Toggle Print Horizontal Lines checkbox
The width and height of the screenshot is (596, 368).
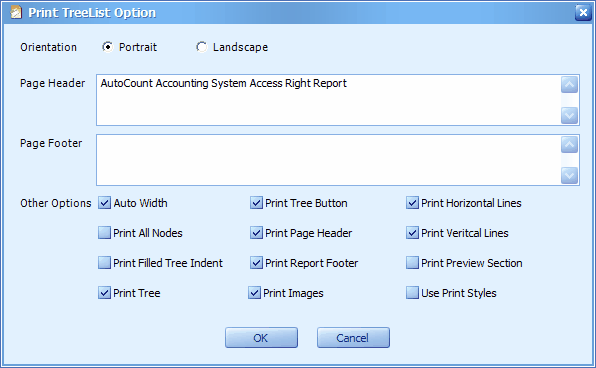(x=412, y=203)
